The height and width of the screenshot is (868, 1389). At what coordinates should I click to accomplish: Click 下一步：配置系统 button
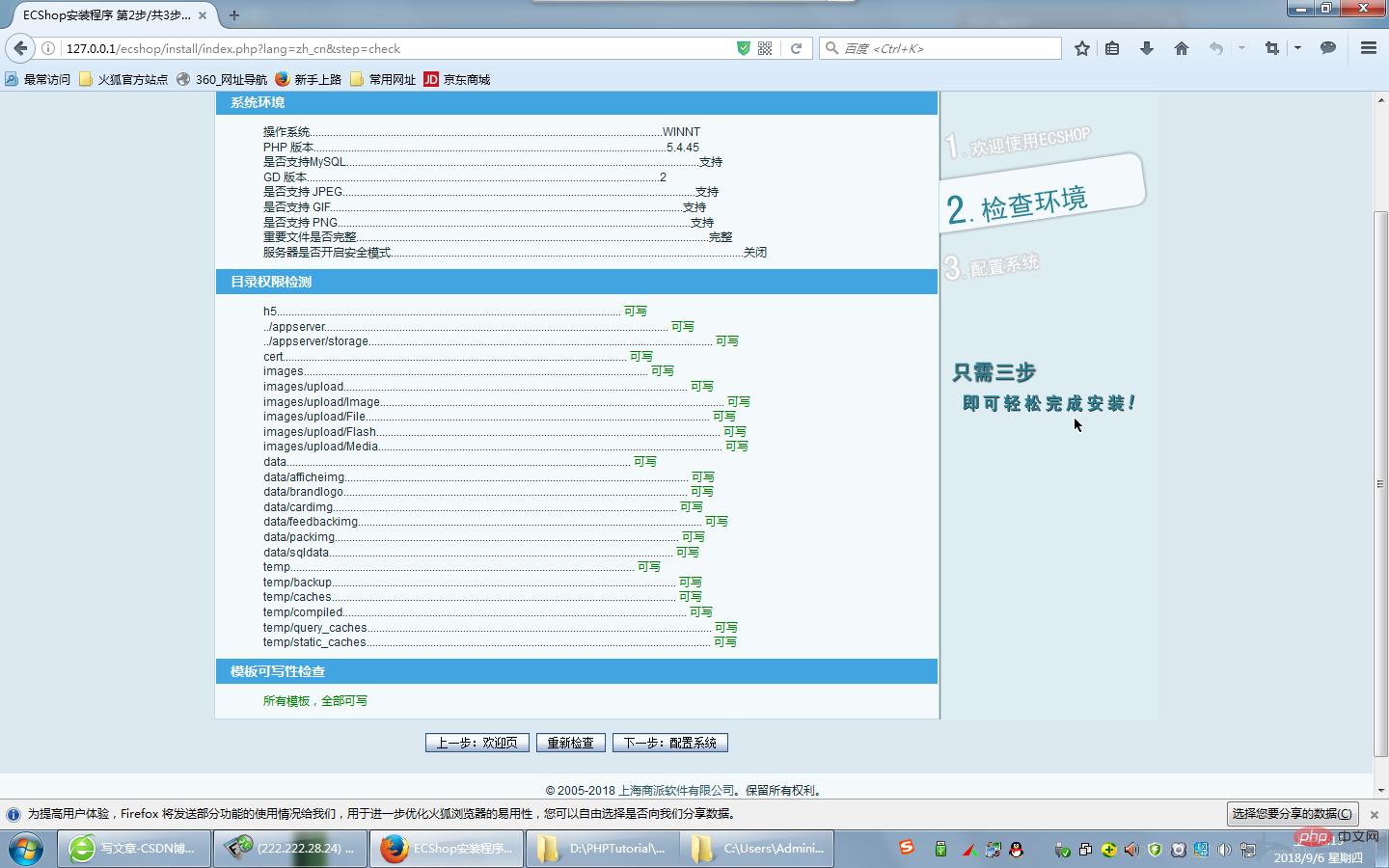tap(669, 743)
